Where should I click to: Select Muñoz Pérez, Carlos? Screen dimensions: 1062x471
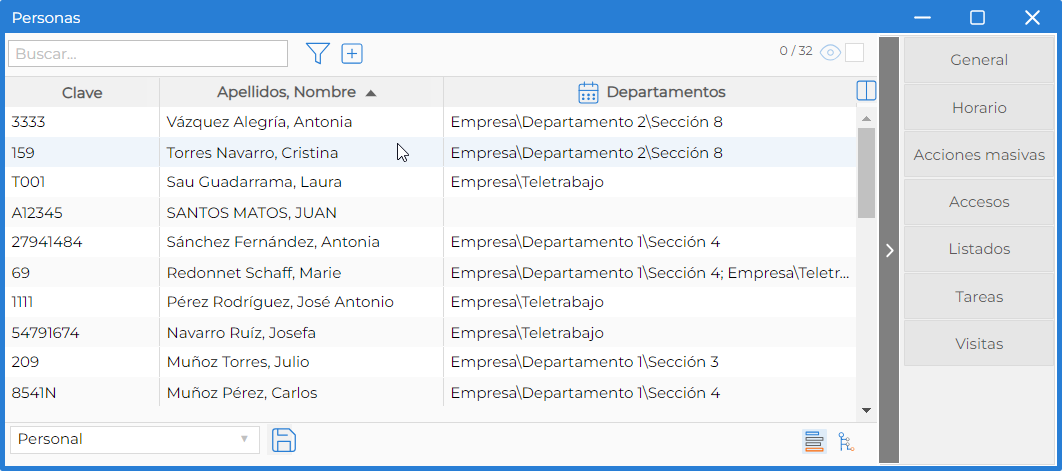click(x=431, y=392)
